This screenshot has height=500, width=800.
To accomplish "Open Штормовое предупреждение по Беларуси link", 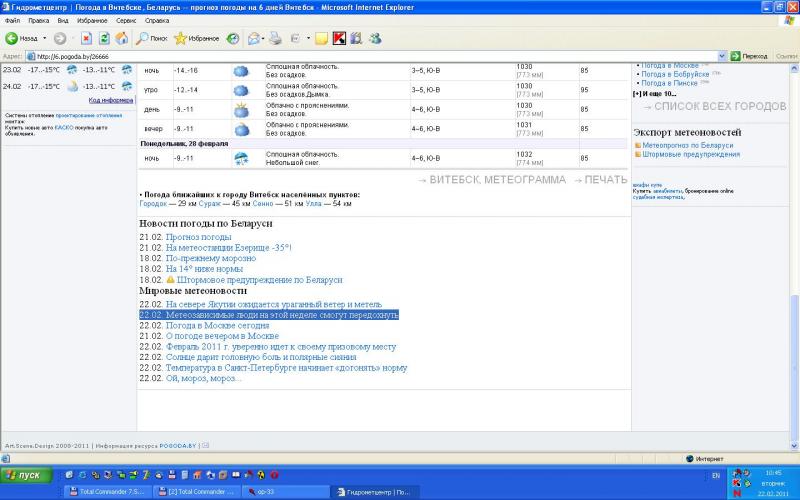I will [259, 280].
